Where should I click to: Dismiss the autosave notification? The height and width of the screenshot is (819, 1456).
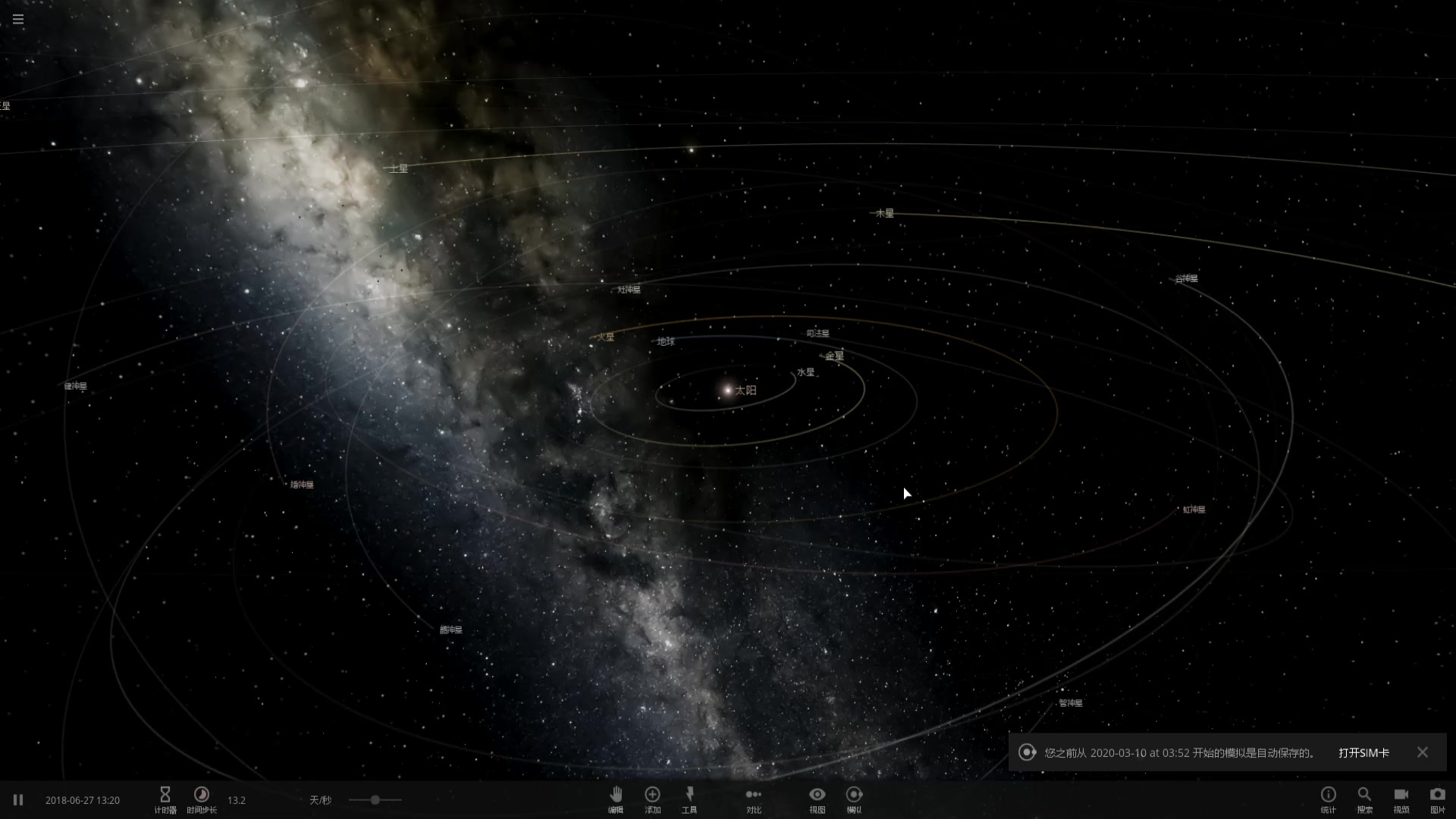(x=1423, y=752)
